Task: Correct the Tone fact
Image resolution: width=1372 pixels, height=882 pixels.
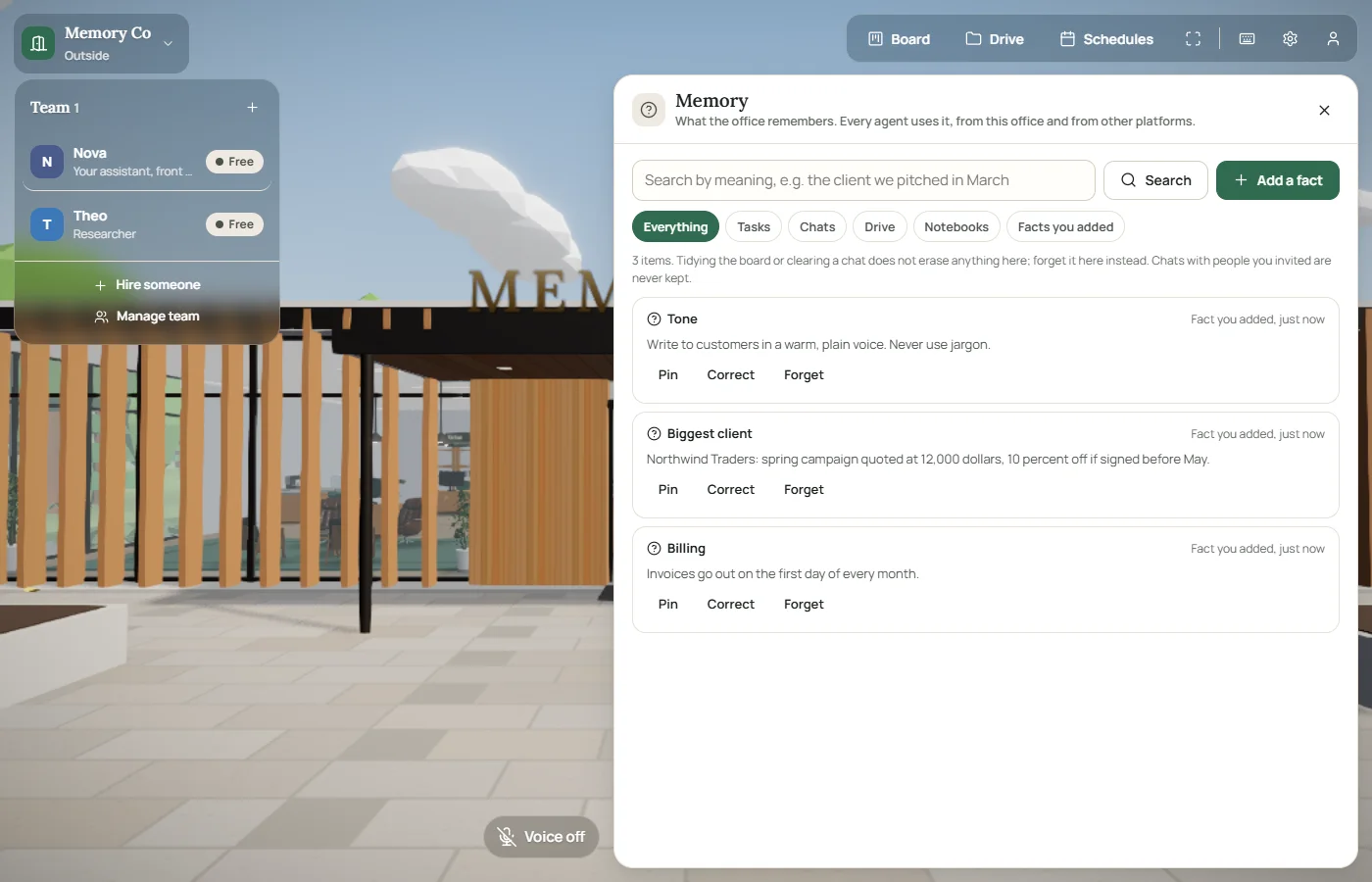Action: click(731, 375)
